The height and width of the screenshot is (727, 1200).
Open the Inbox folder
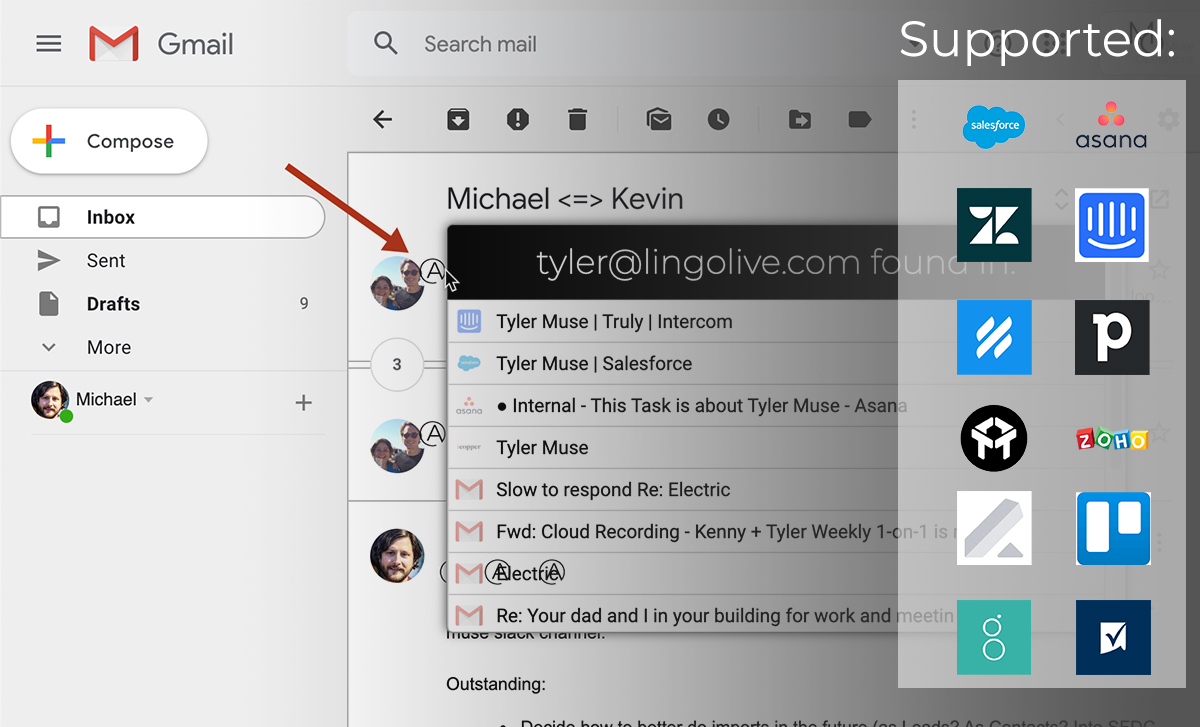tap(162, 217)
